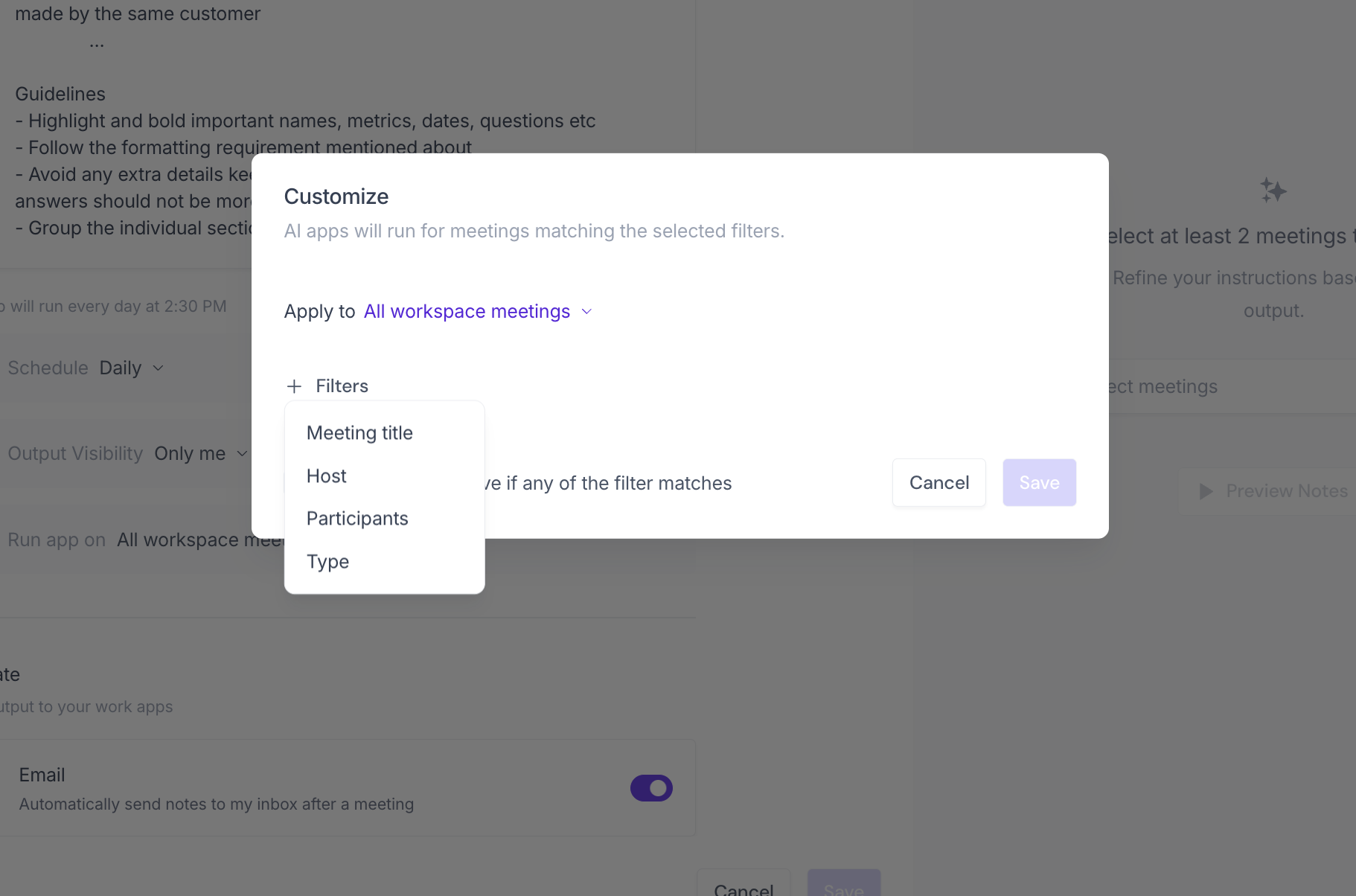1356x896 pixels.
Task: Expand the Schedule Daily dropdown
Action: [x=132, y=368]
